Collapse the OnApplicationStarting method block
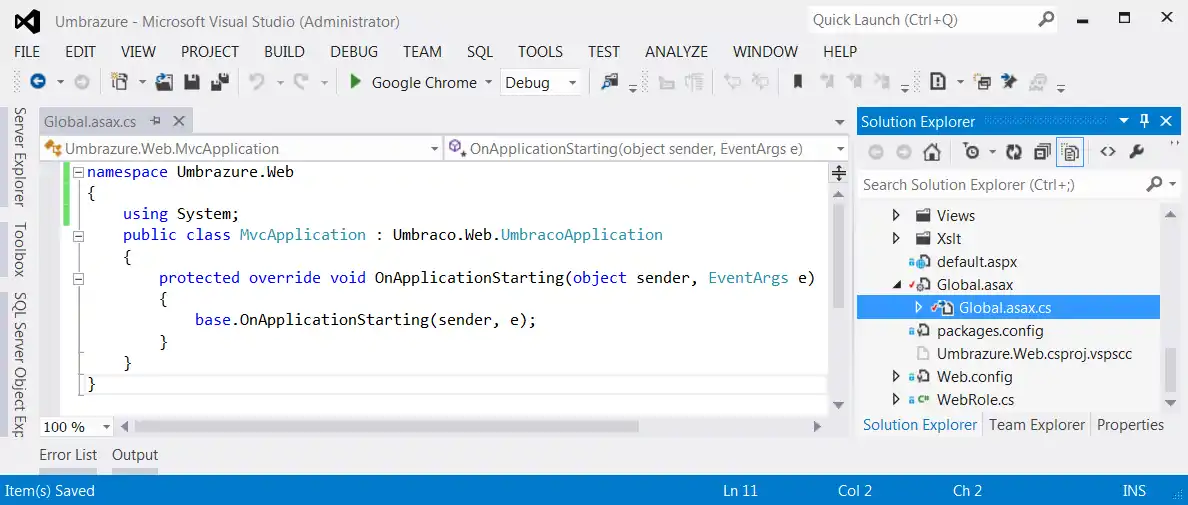1188x505 pixels. click(x=78, y=278)
